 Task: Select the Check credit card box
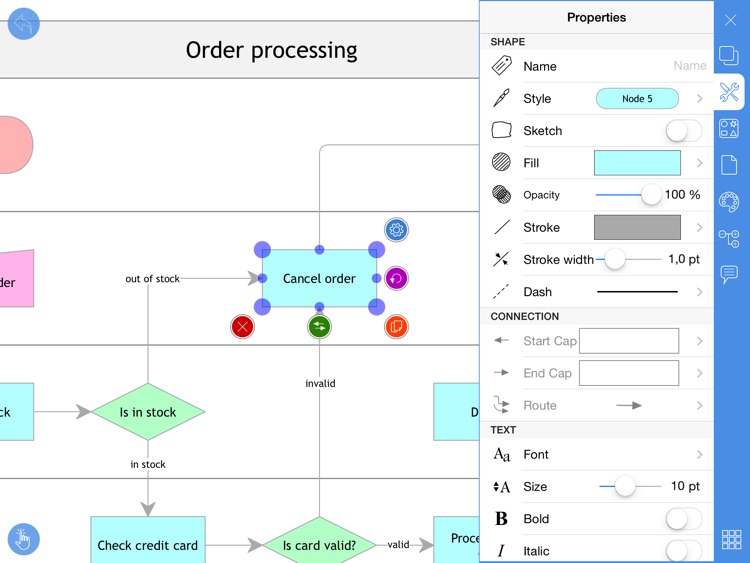click(x=148, y=540)
